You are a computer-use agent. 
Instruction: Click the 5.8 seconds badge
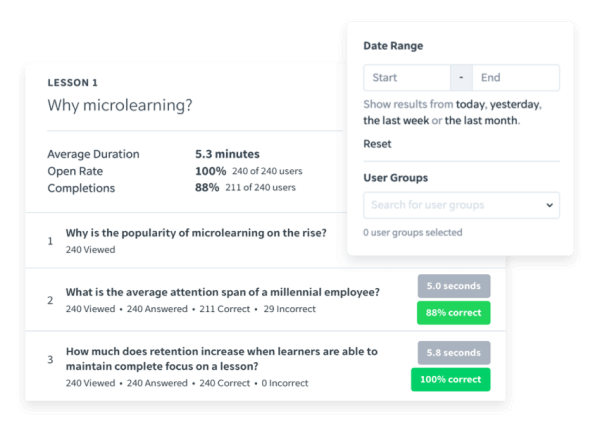pyautogui.click(x=454, y=353)
